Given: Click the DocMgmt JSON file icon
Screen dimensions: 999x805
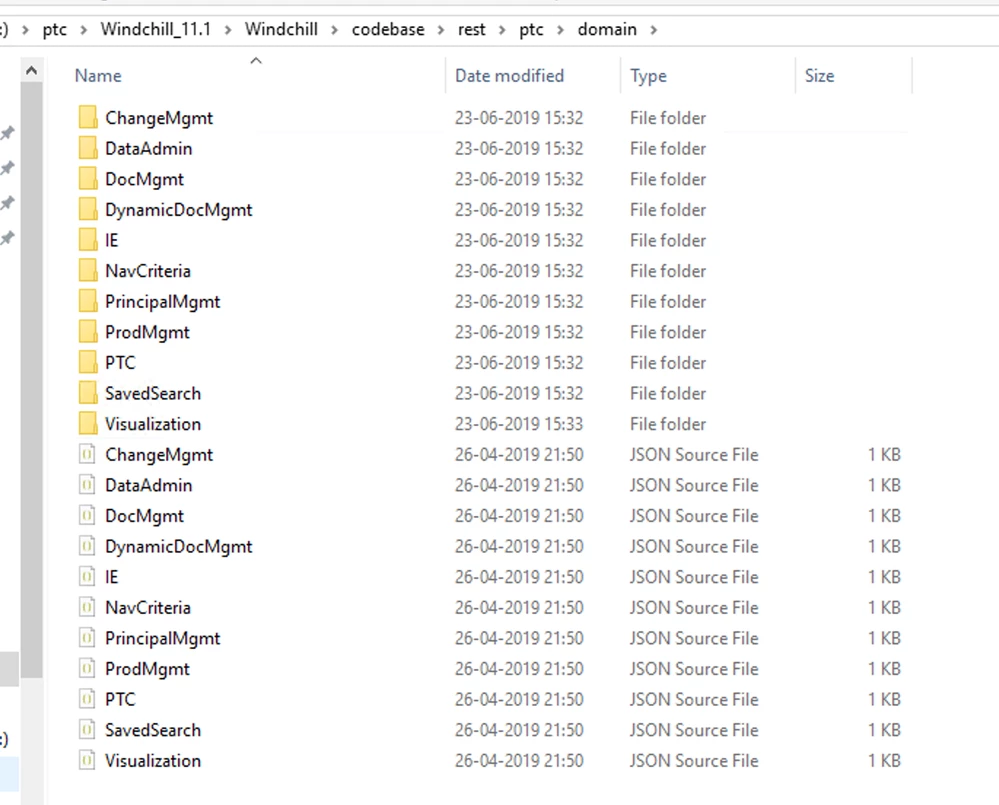Looking at the screenshot, I should click(87, 515).
